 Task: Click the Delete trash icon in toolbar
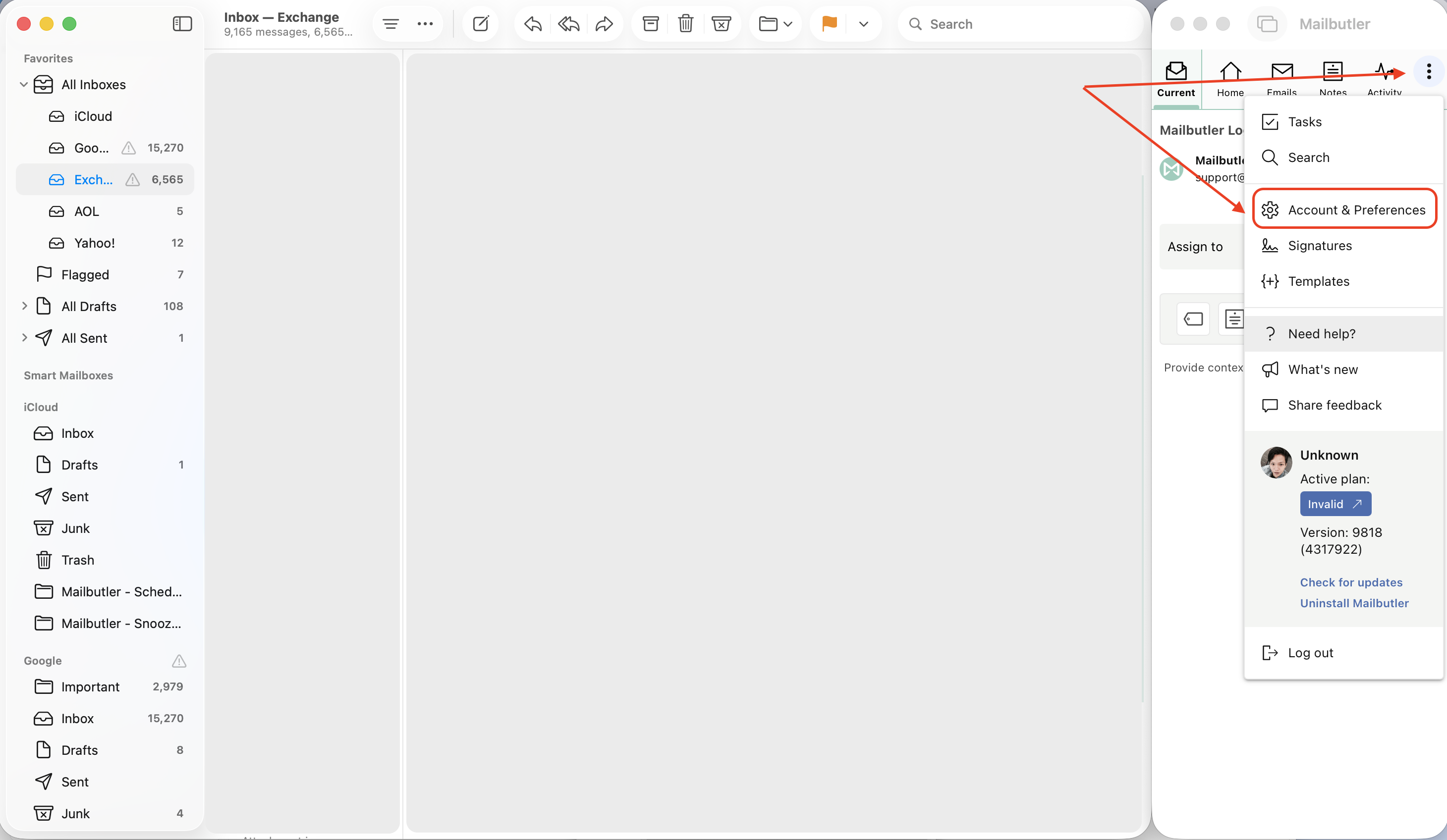coord(686,24)
